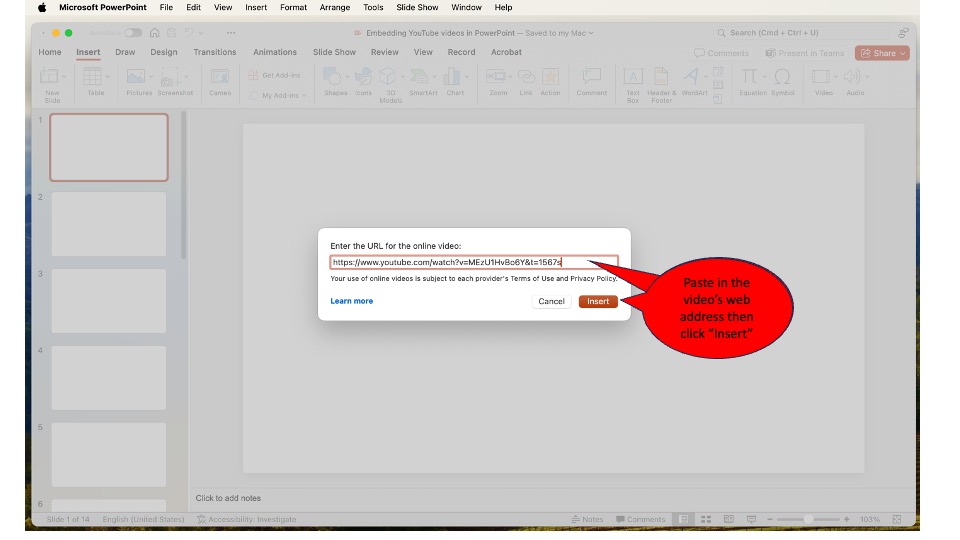Open the Comments pane button in ribbon header
Viewport: 960px width, 540px height.
pyautogui.click(x=721, y=53)
